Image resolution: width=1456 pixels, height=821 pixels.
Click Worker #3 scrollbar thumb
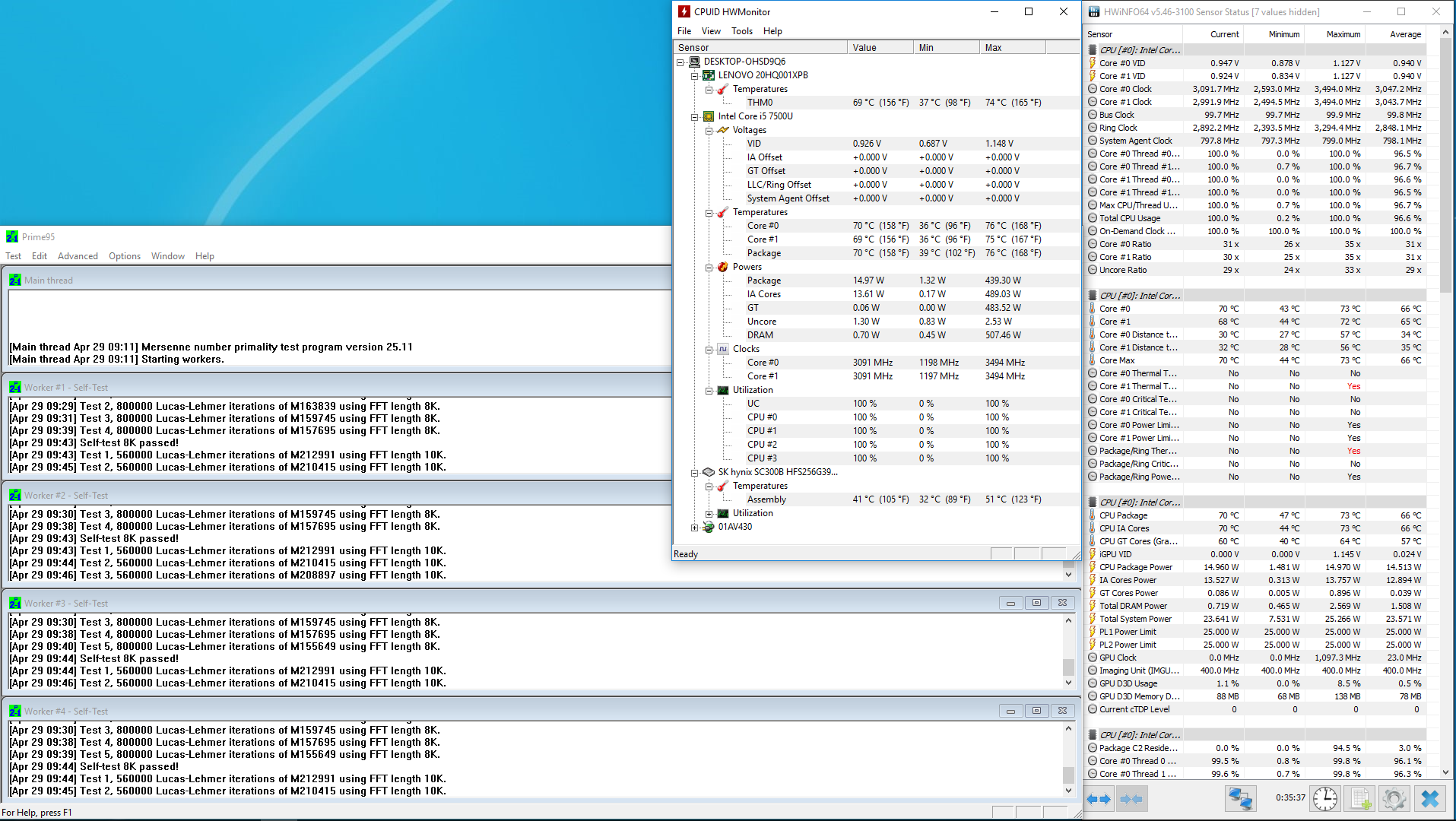tap(1068, 667)
